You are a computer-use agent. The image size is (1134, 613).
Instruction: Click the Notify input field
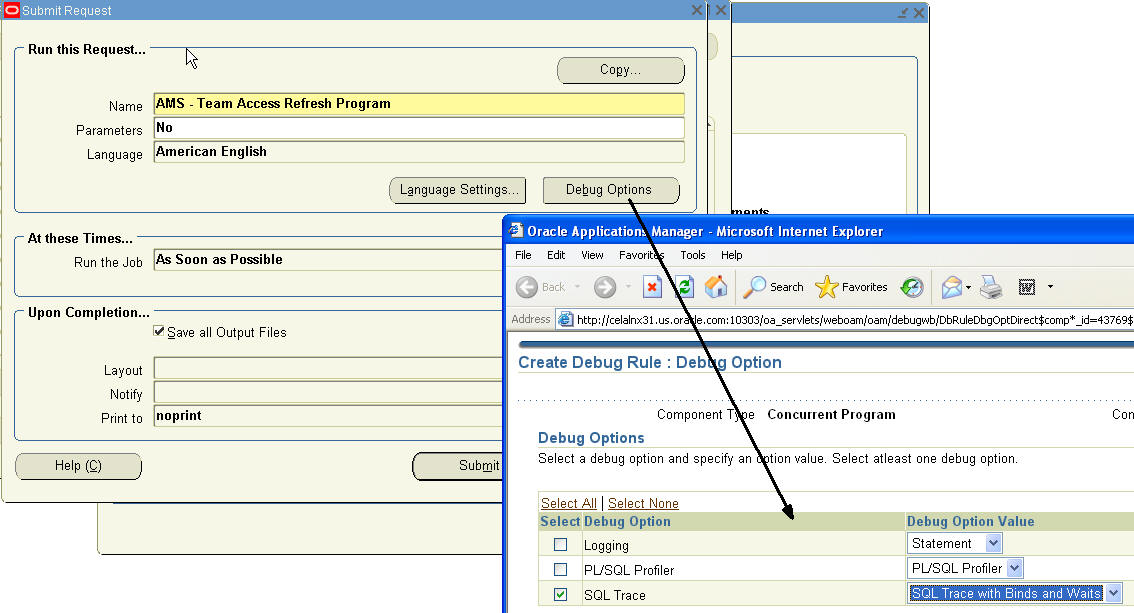[x=328, y=392]
